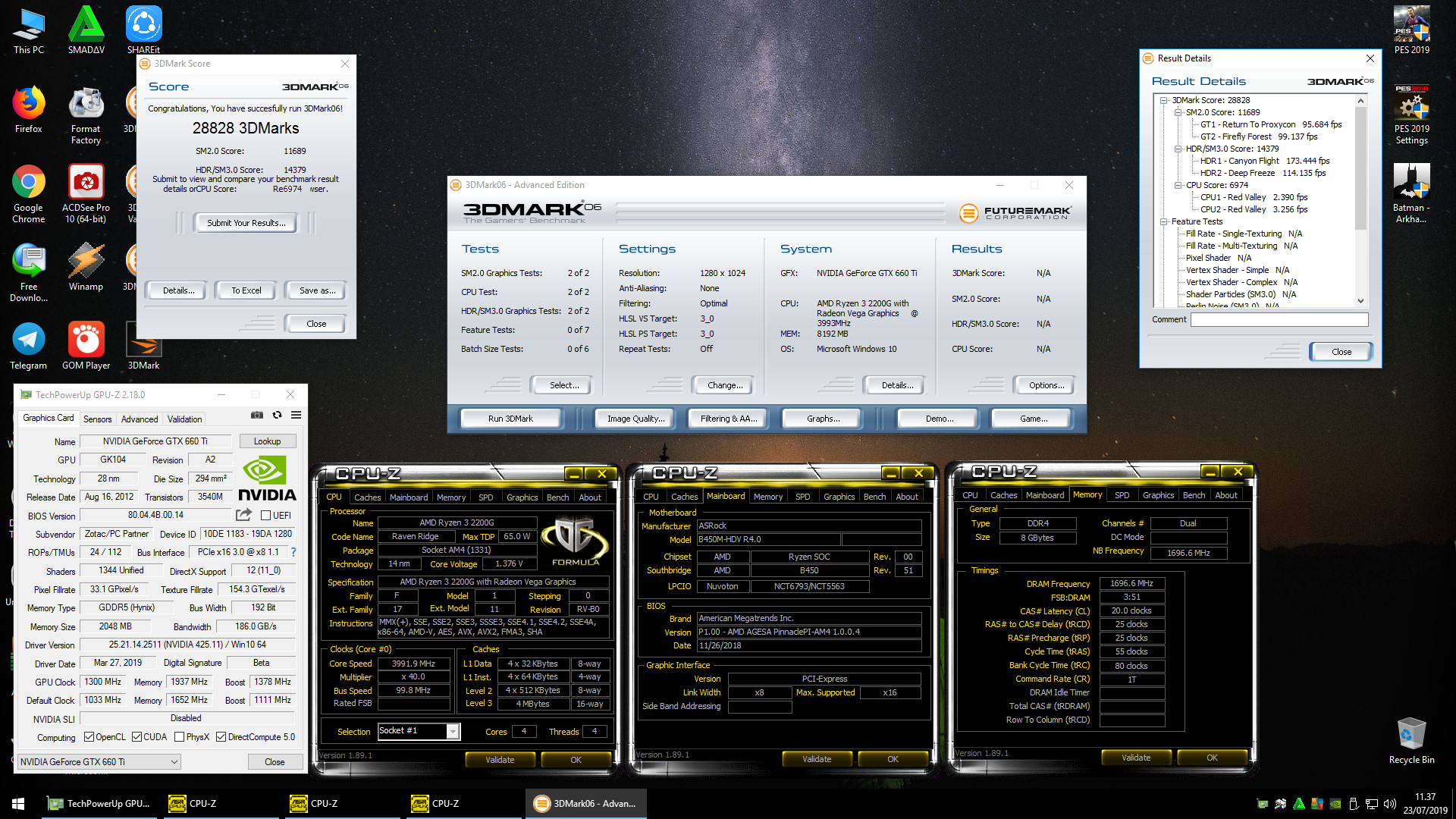
Task: Launch GOM Player from the desktop
Action: click(x=86, y=346)
